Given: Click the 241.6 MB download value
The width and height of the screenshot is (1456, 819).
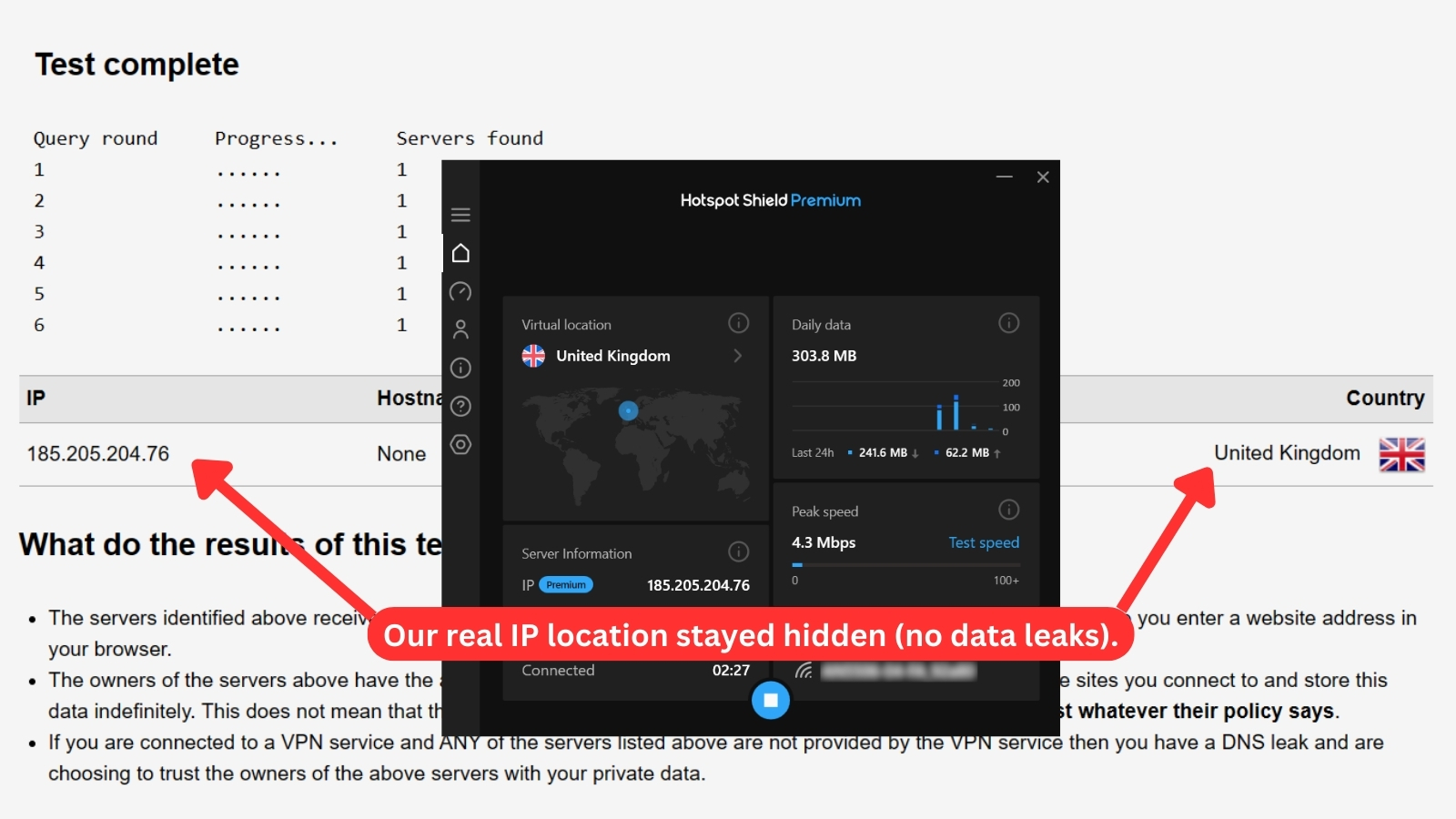Looking at the screenshot, I should tap(883, 452).
